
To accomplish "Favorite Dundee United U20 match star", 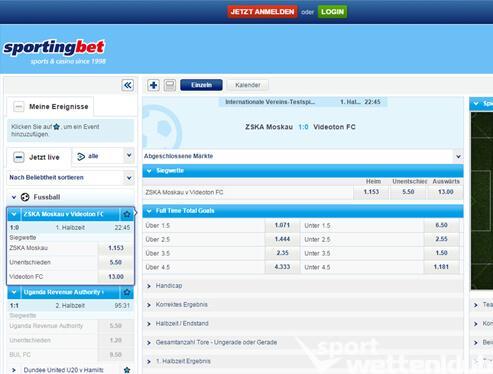I will coord(127,370).
